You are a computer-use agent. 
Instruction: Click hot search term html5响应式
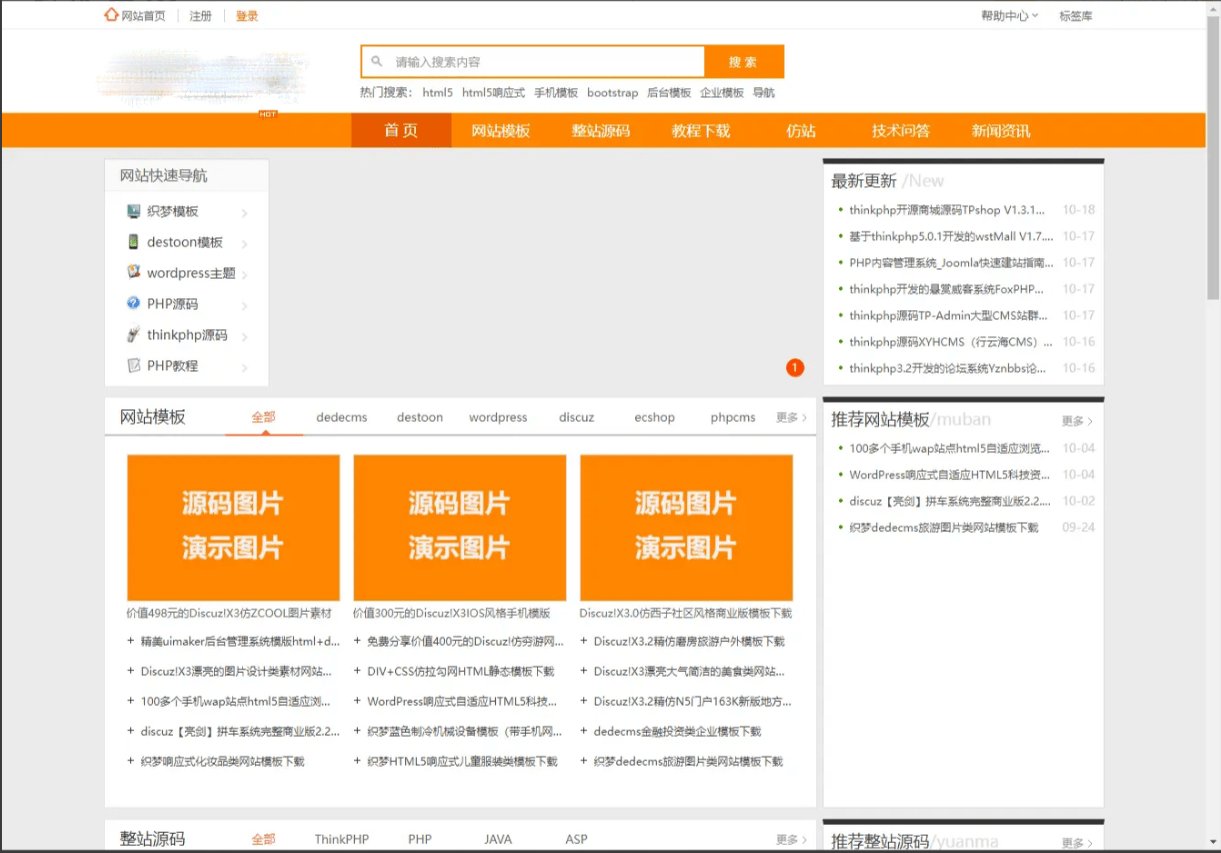pyautogui.click(x=493, y=93)
